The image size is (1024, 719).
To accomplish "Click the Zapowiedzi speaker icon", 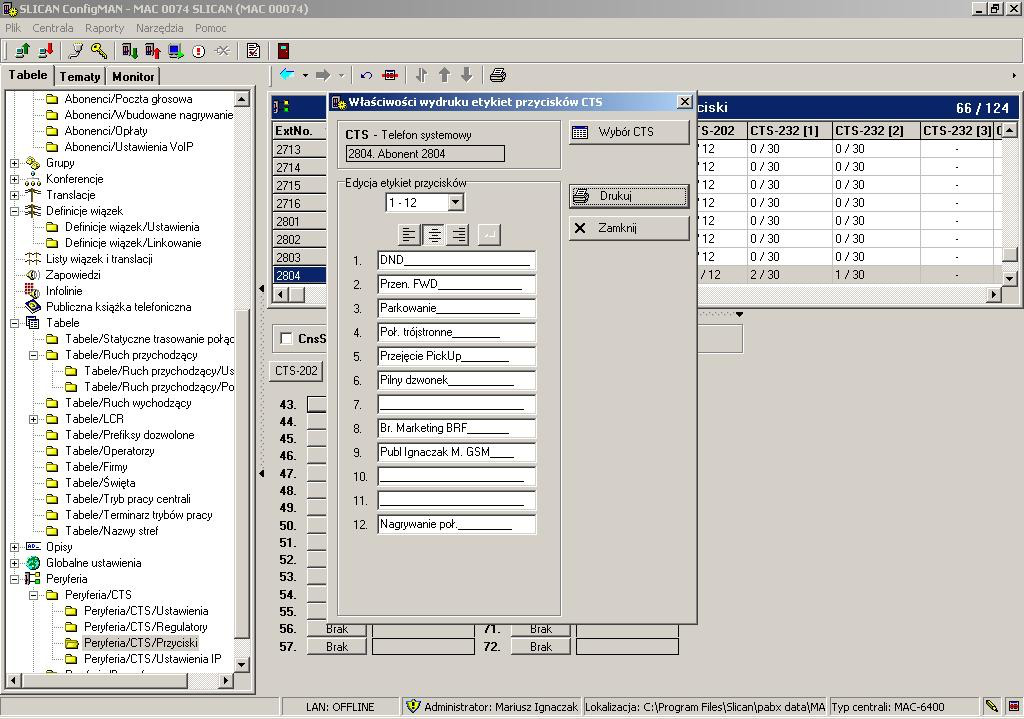I will [x=33, y=275].
